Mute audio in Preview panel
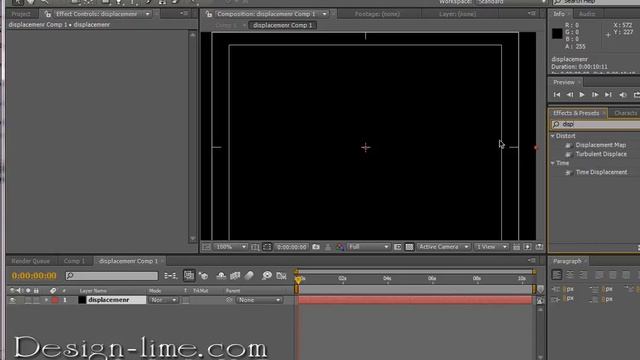The width and height of the screenshot is (640, 360). [623, 95]
